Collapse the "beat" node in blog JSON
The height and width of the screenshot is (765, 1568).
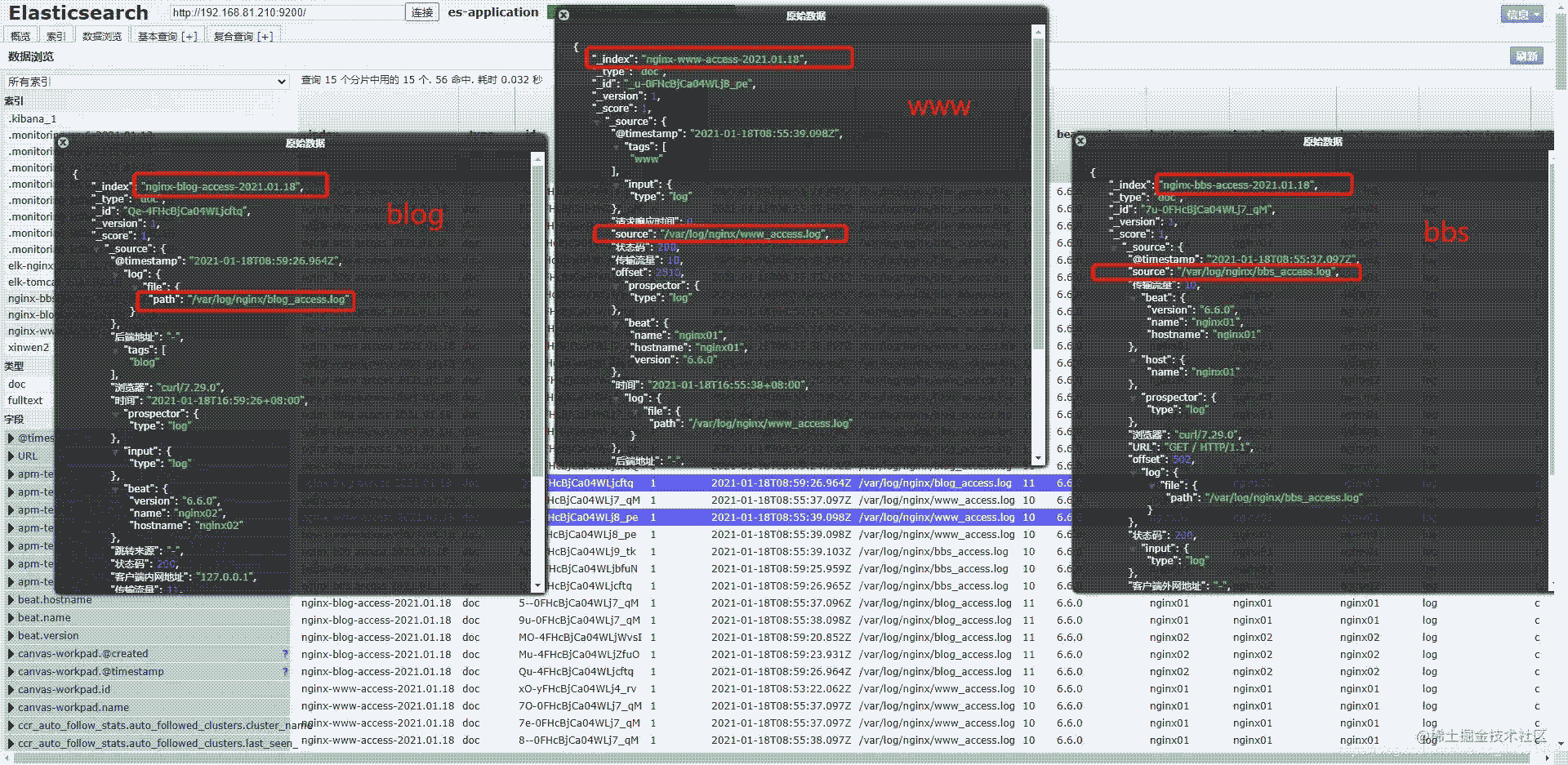115,488
